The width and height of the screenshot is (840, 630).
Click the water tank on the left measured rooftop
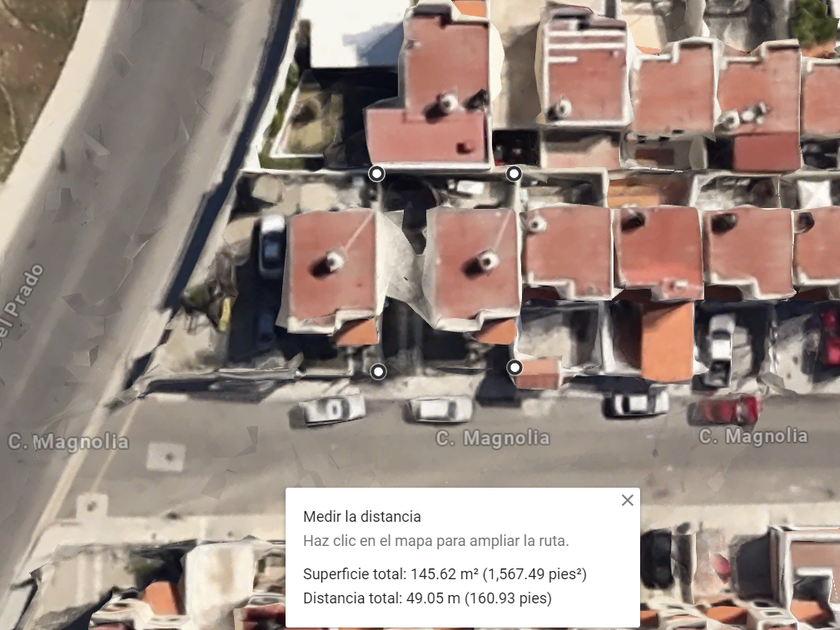point(335,260)
